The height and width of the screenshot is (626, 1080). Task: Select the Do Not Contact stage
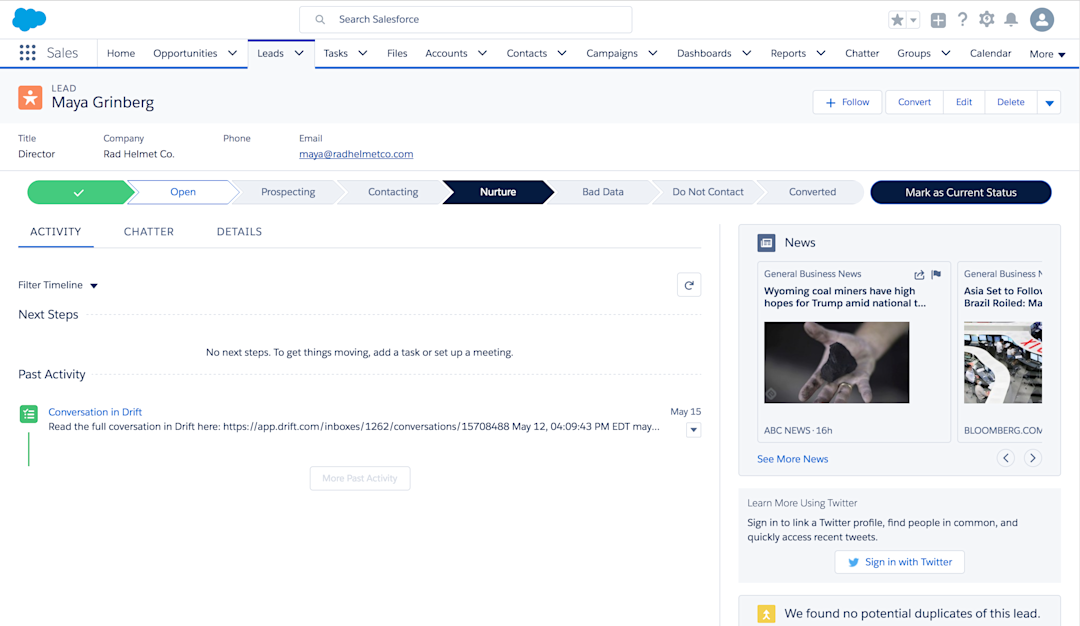pos(707,192)
